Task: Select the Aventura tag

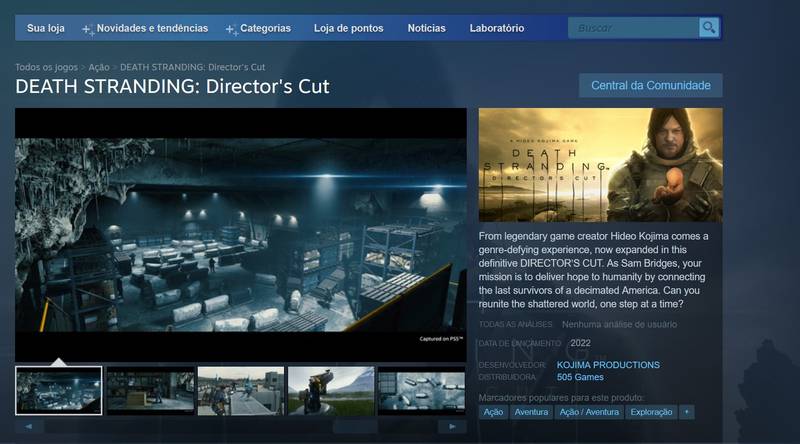Action: pyautogui.click(x=531, y=412)
